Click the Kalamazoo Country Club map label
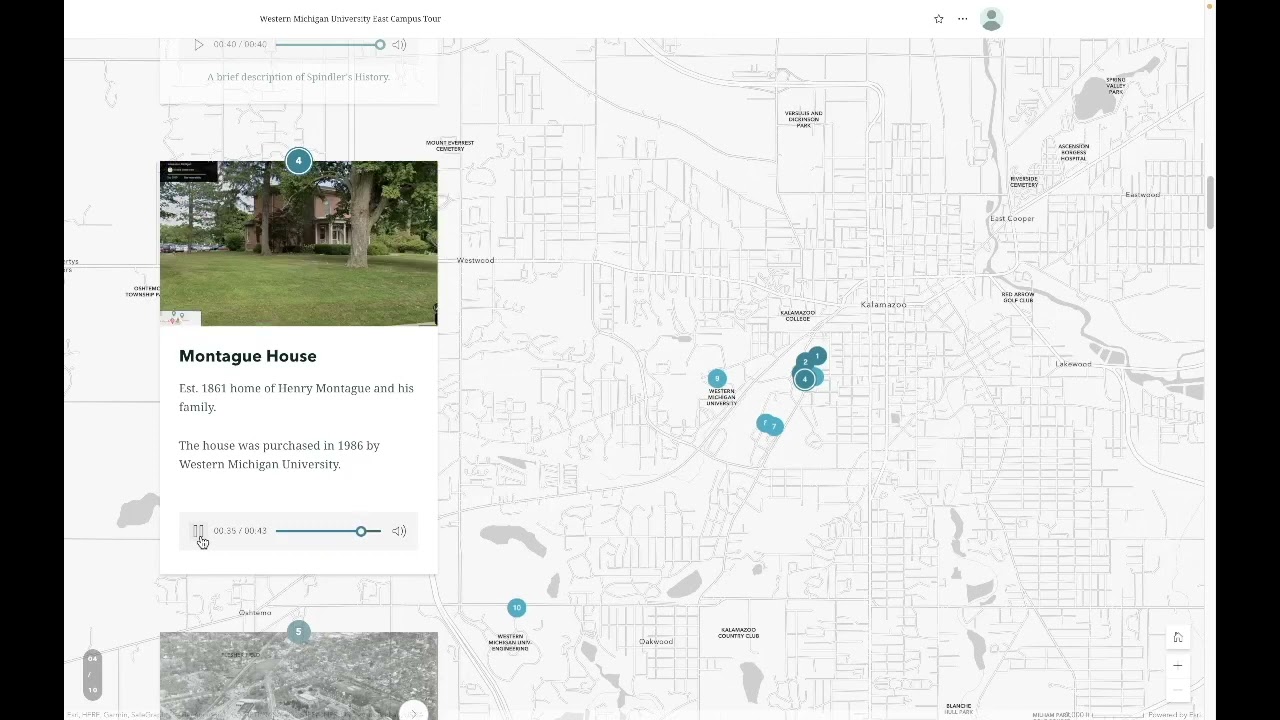Image resolution: width=1280 pixels, height=720 pixels. point(738,633)
